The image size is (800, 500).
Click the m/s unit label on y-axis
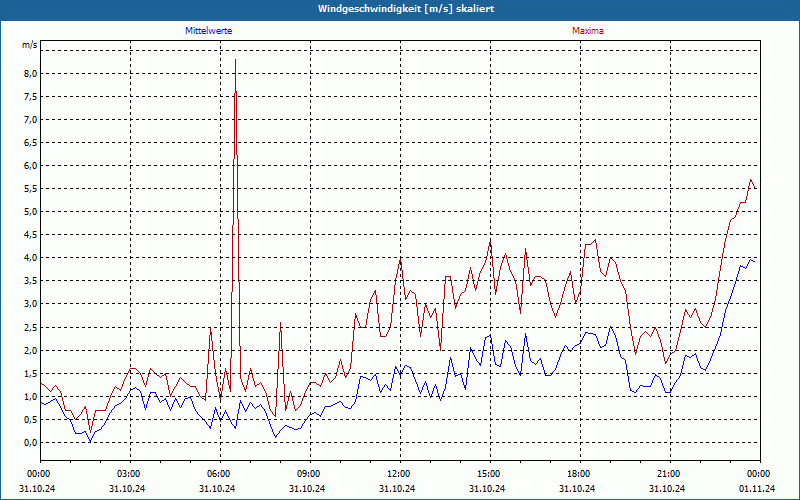pyautogui.click(x=30, y=45)
